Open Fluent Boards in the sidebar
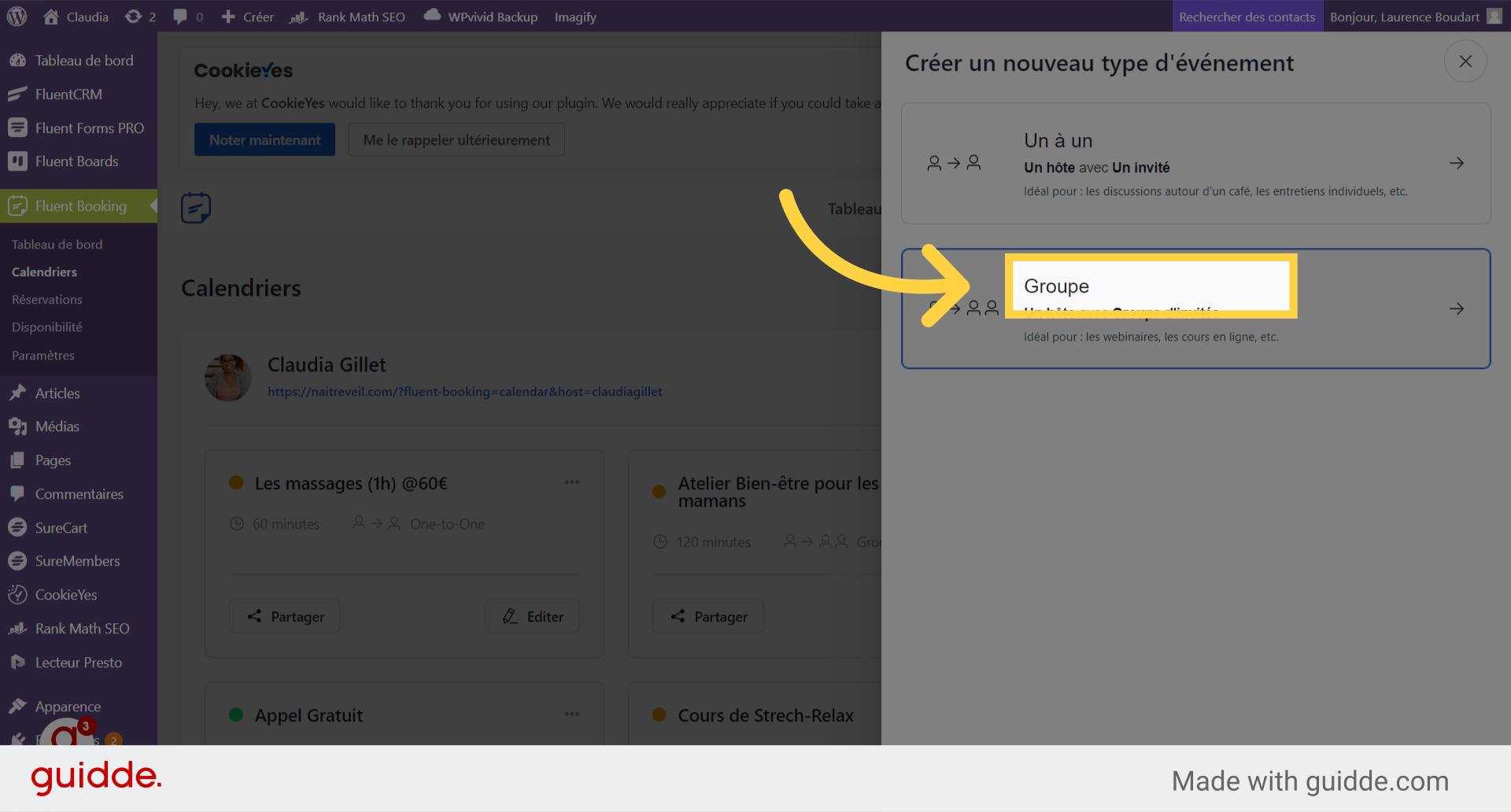Screen dimensions: 1511x812 point(79,161)
